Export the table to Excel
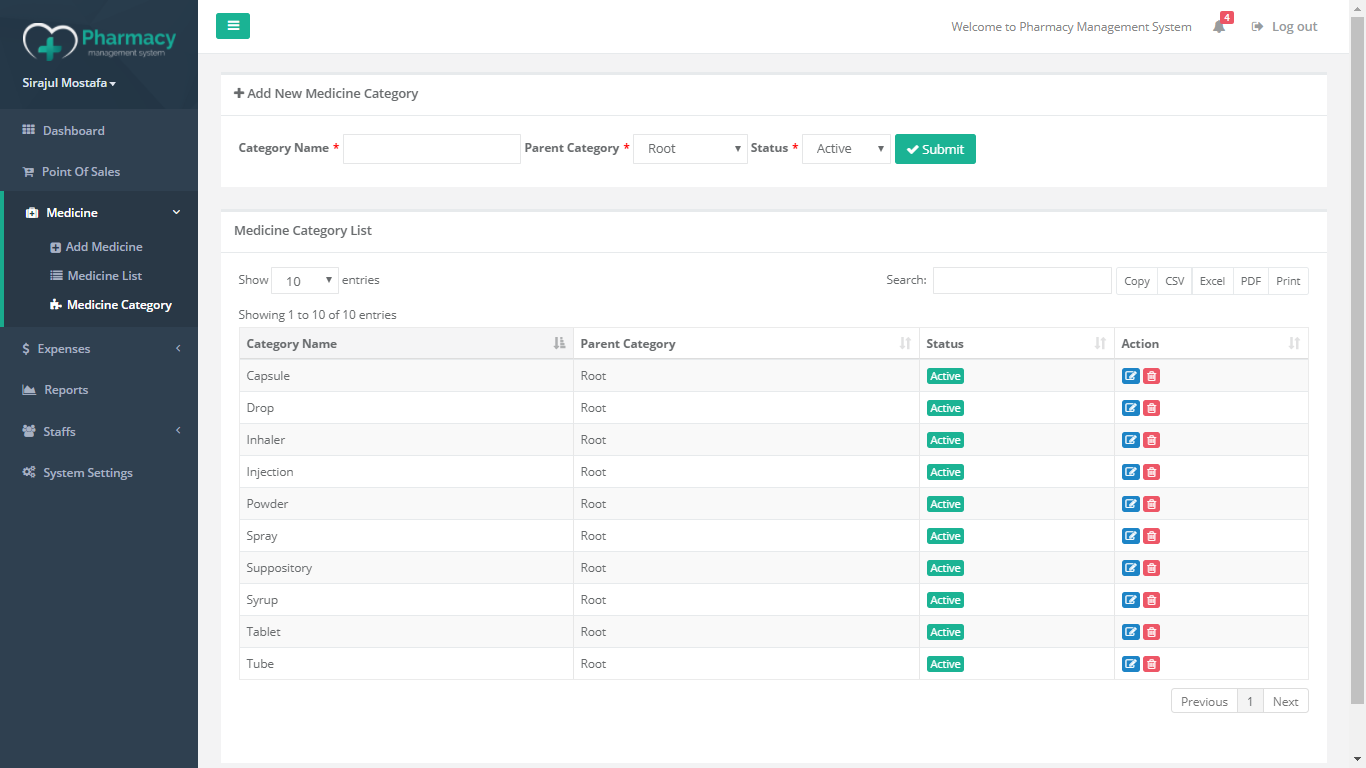1366x768 pixels. [x=1212, y=281]
